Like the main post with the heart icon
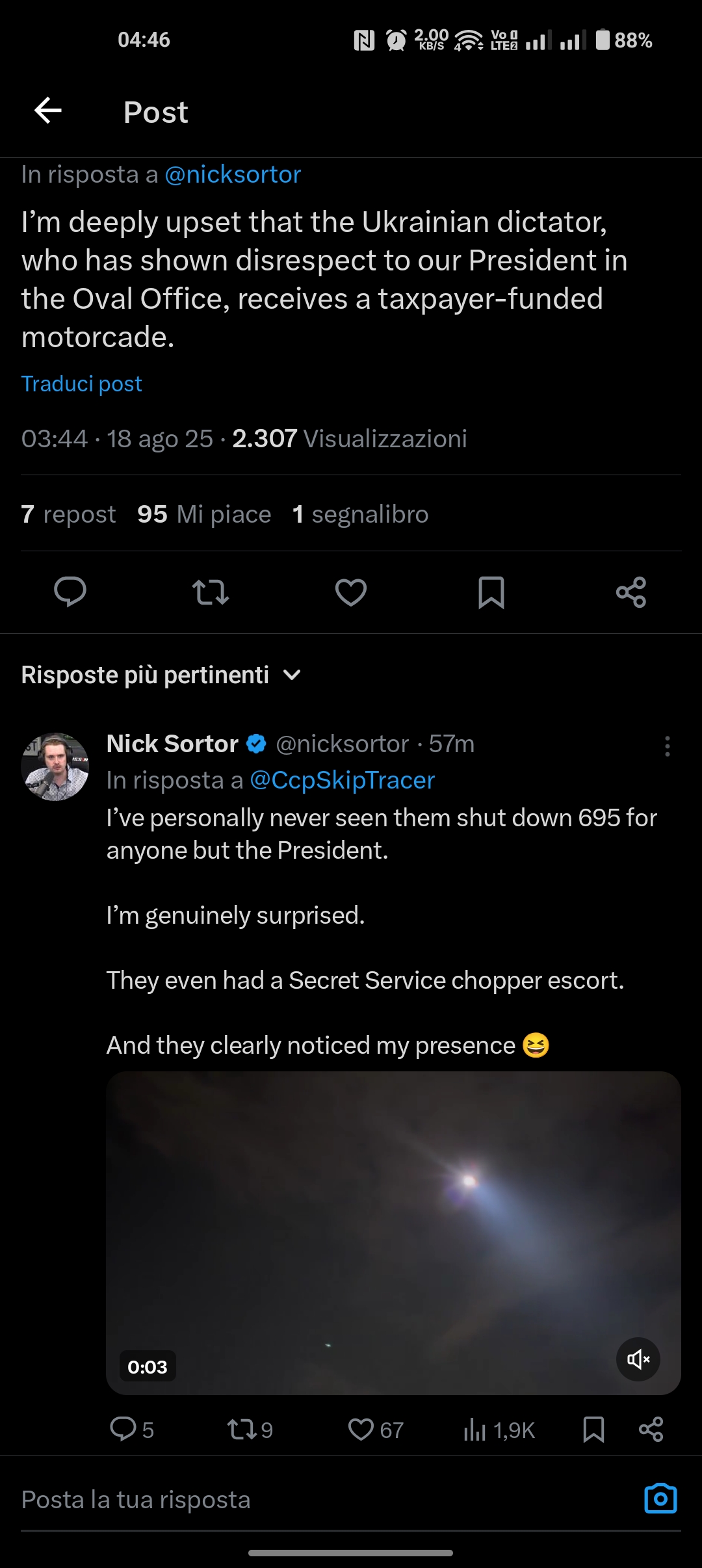 pyautogui.click(x=351, y=592)
